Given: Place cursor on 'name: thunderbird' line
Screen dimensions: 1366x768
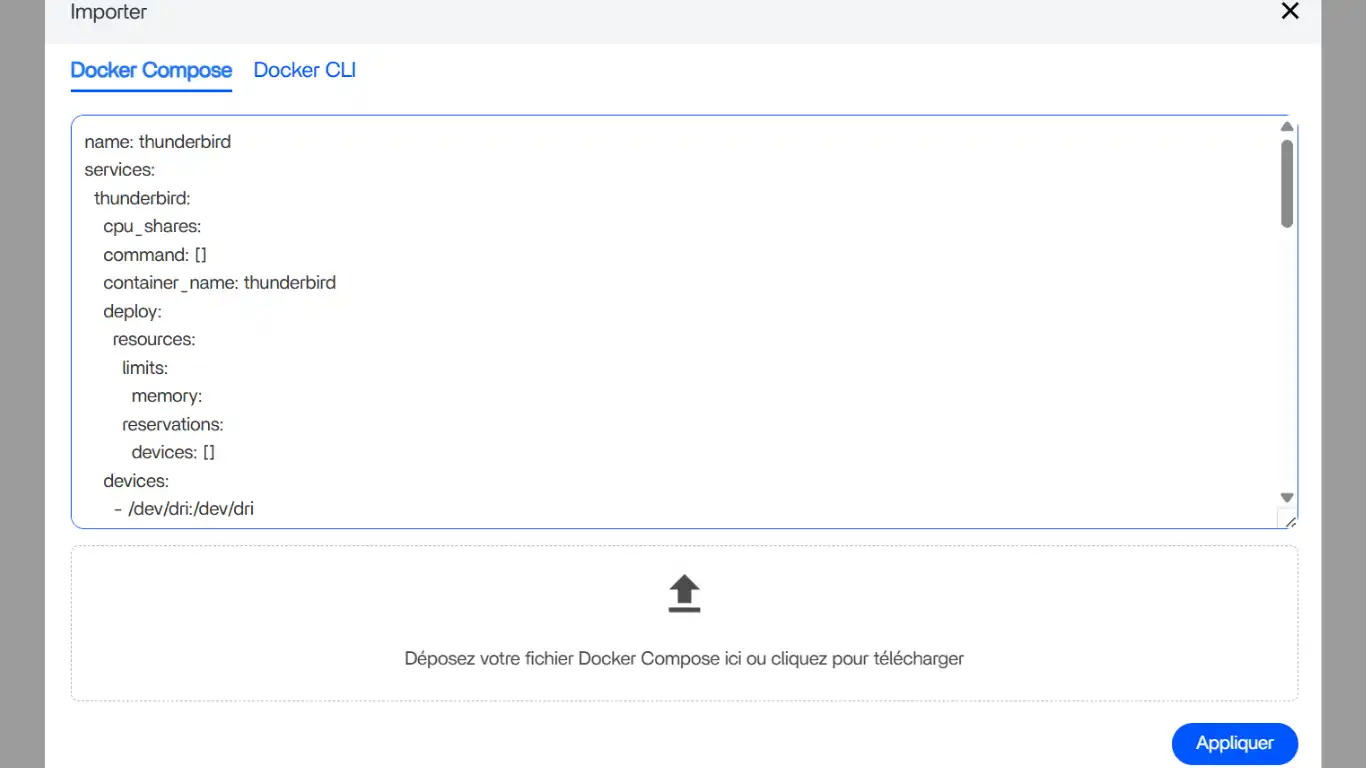Looking at the screenshot, I should 158,142.
